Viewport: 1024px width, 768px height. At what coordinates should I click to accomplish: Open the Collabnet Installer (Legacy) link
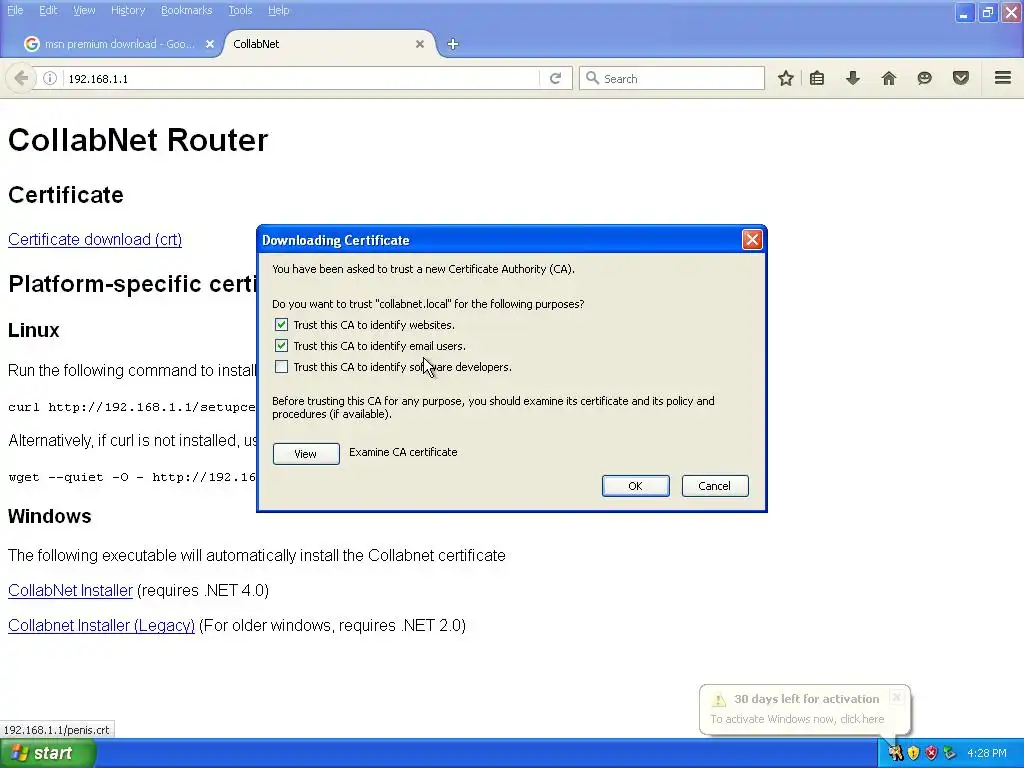point(101,626)
